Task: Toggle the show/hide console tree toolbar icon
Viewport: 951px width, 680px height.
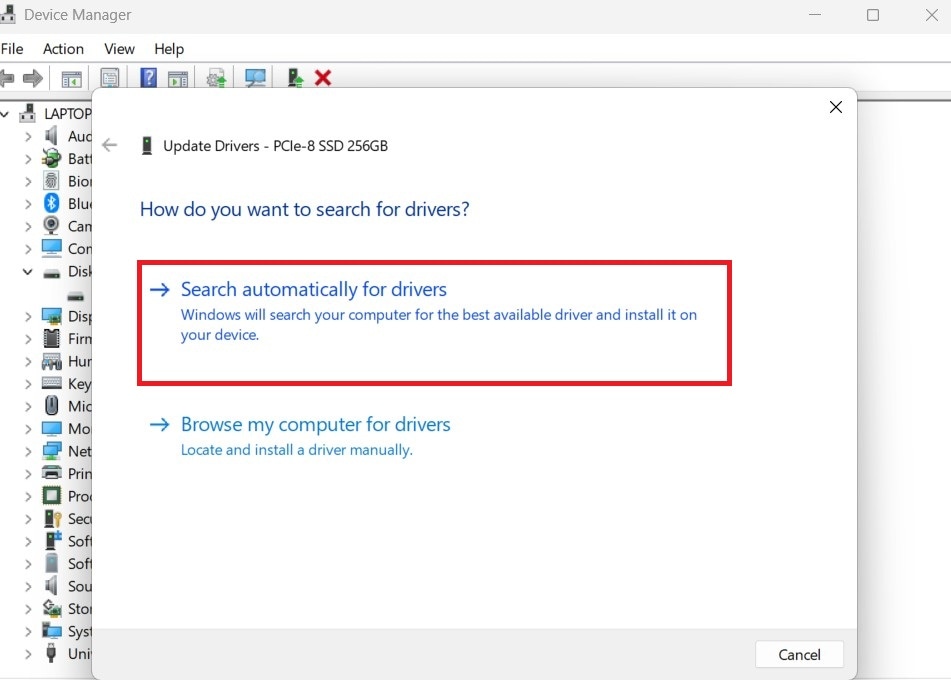Action: 72,78
